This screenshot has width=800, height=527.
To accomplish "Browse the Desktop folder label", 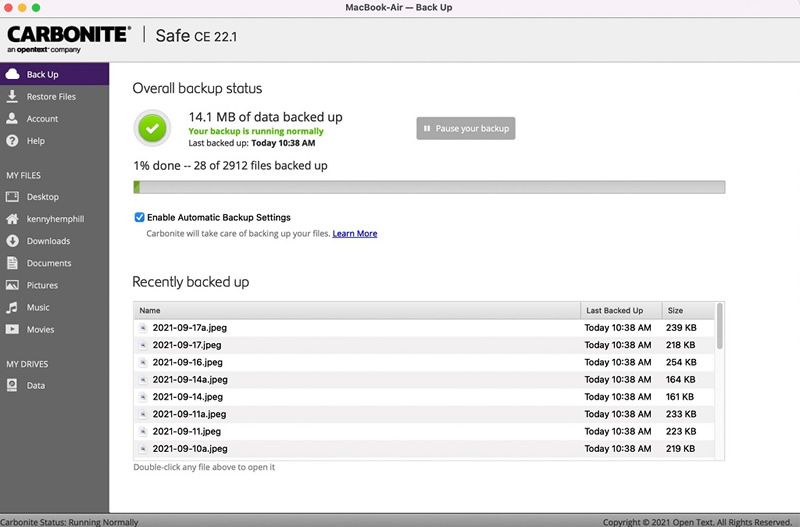I will click(x=43, y=197).
